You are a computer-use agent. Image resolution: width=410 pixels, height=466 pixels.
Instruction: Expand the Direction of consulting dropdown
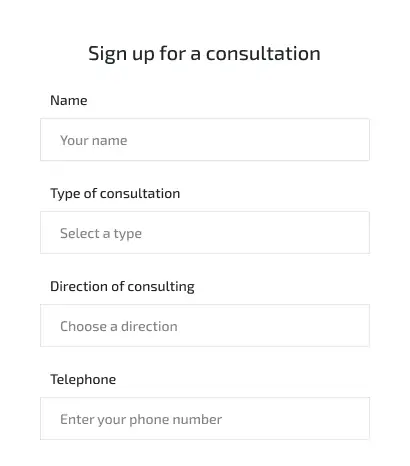pyautogui.click(x=205, y=325)
